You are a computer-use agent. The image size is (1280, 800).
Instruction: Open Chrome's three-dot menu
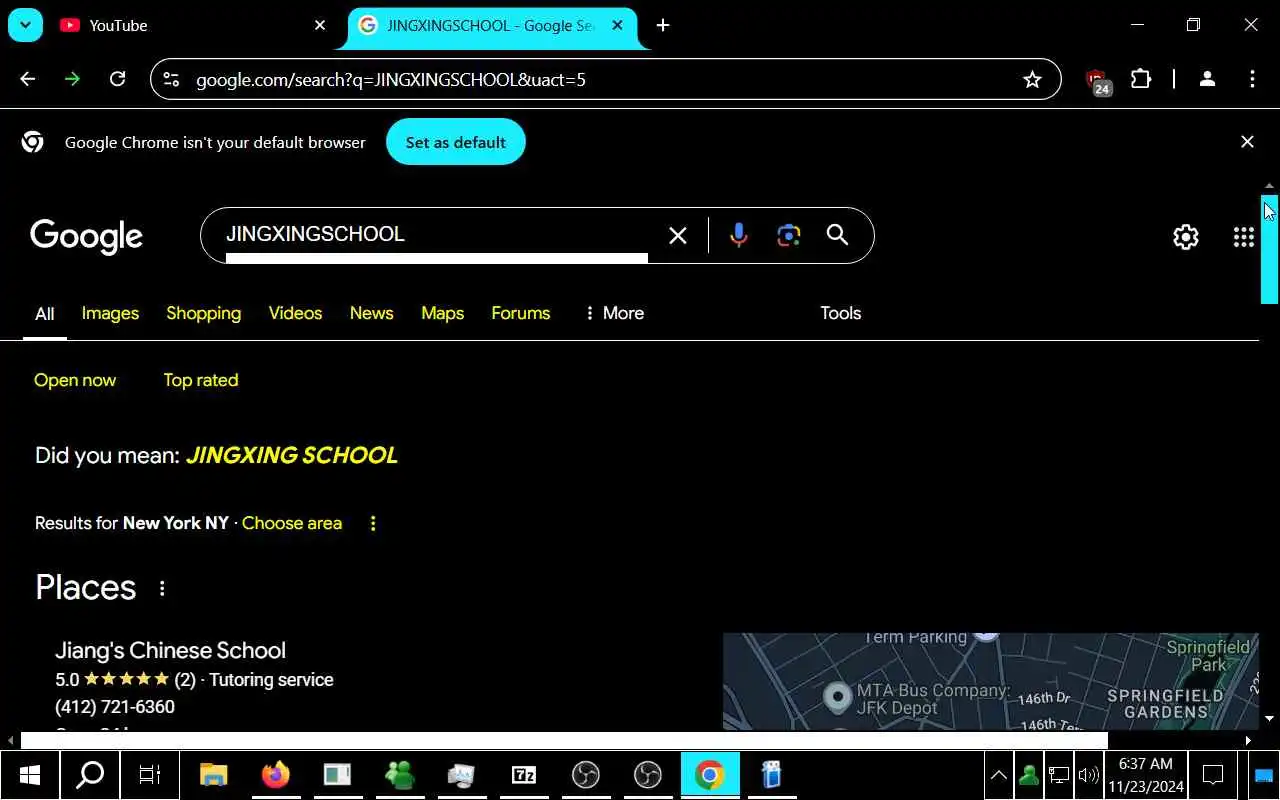coord(1252,79)
